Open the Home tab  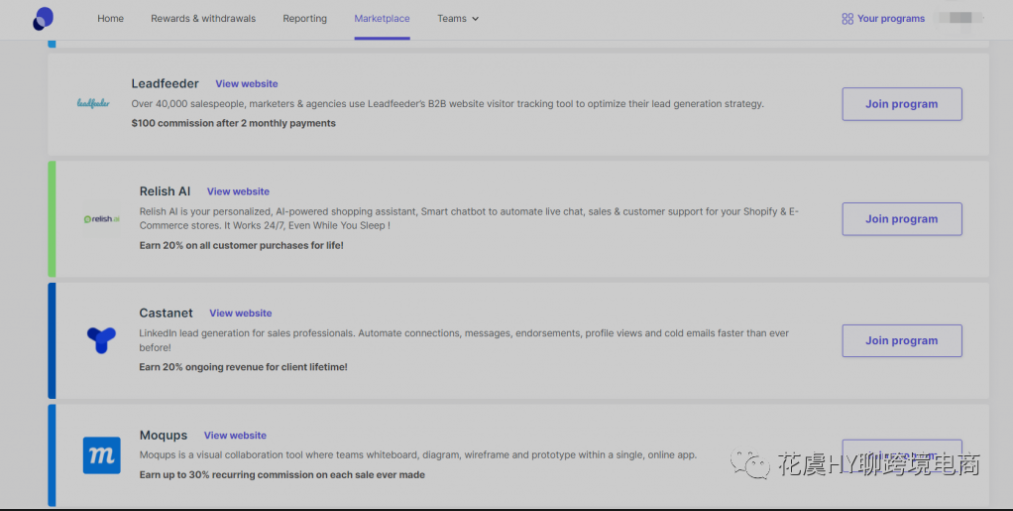pos(111,19)
